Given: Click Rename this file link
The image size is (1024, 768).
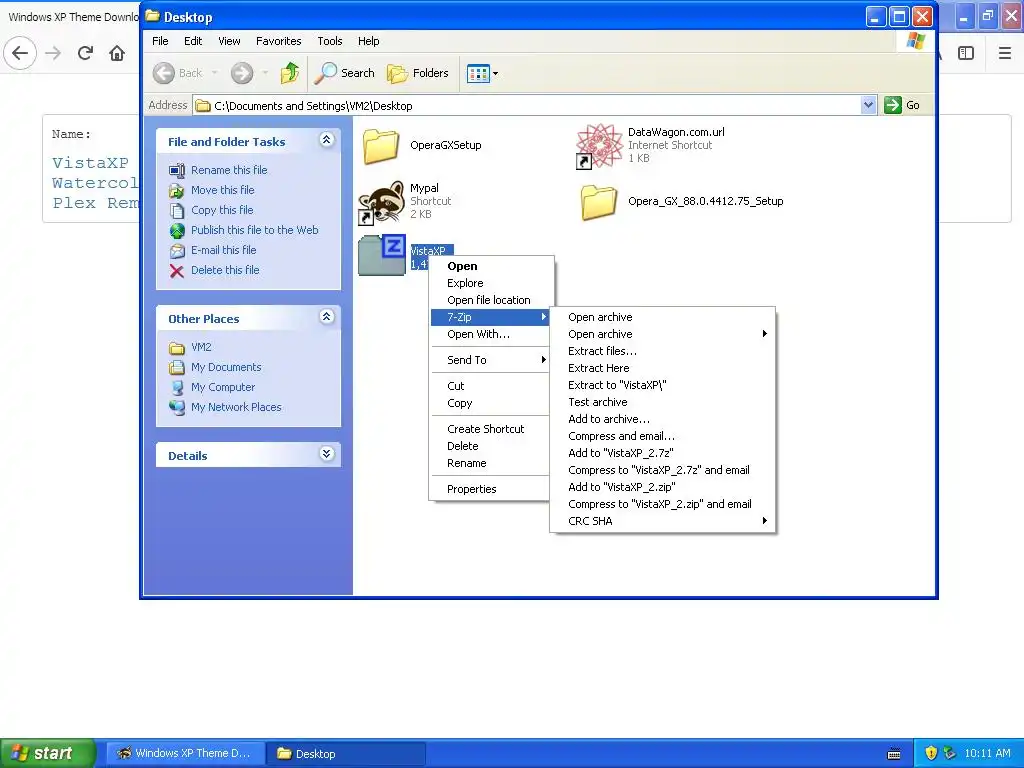Looking at the screenshot, I should [x=229, y=170].
